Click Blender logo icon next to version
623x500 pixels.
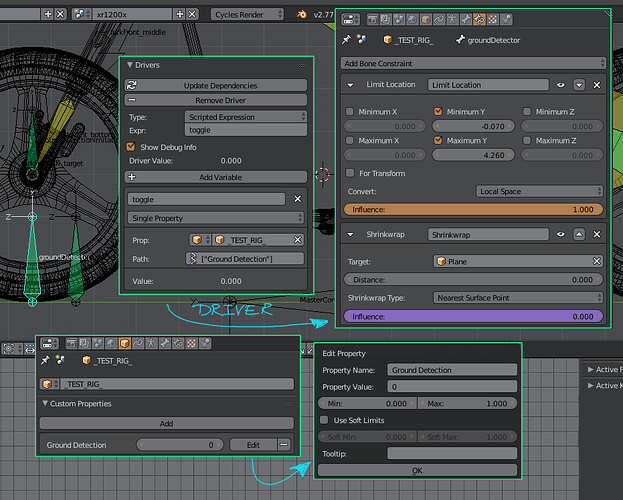click(x=302, y=14)
